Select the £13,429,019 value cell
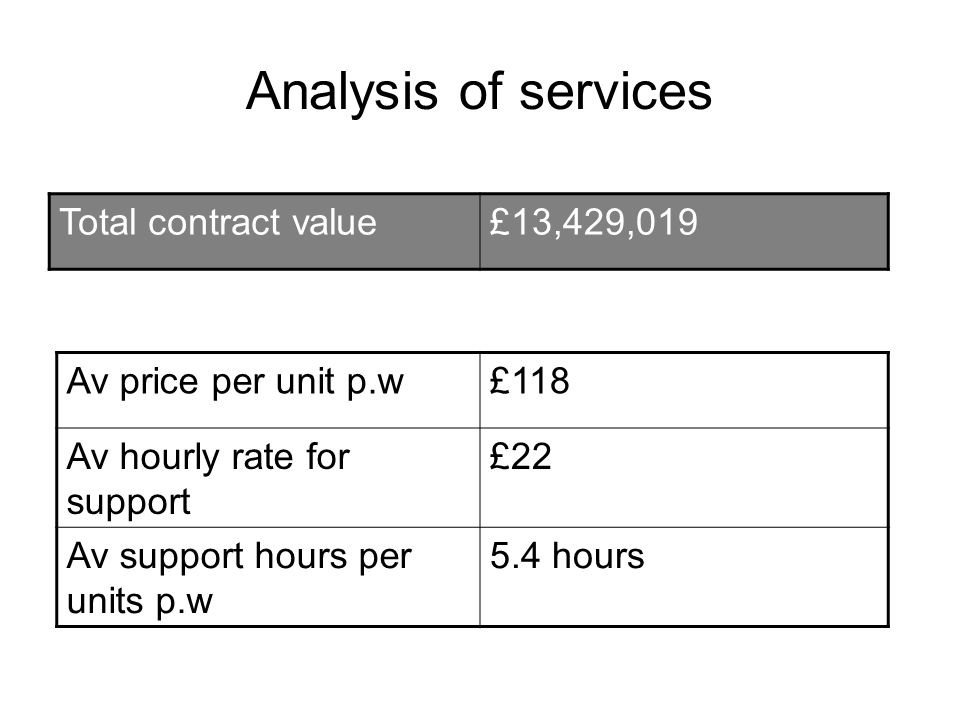 coord(684,231)
